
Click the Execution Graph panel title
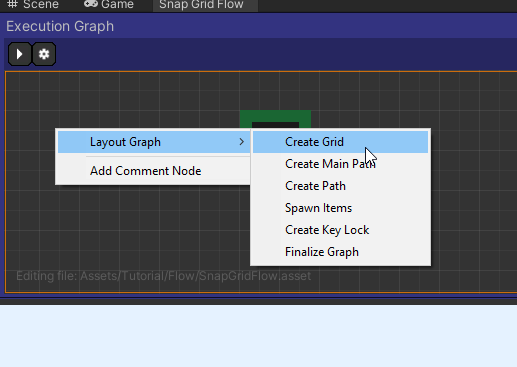click(x=60, y=26)
